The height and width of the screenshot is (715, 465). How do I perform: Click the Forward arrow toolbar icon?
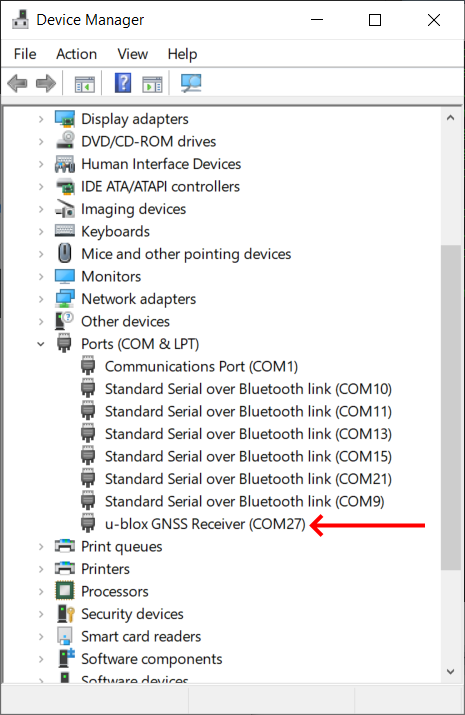coord(46,83)
